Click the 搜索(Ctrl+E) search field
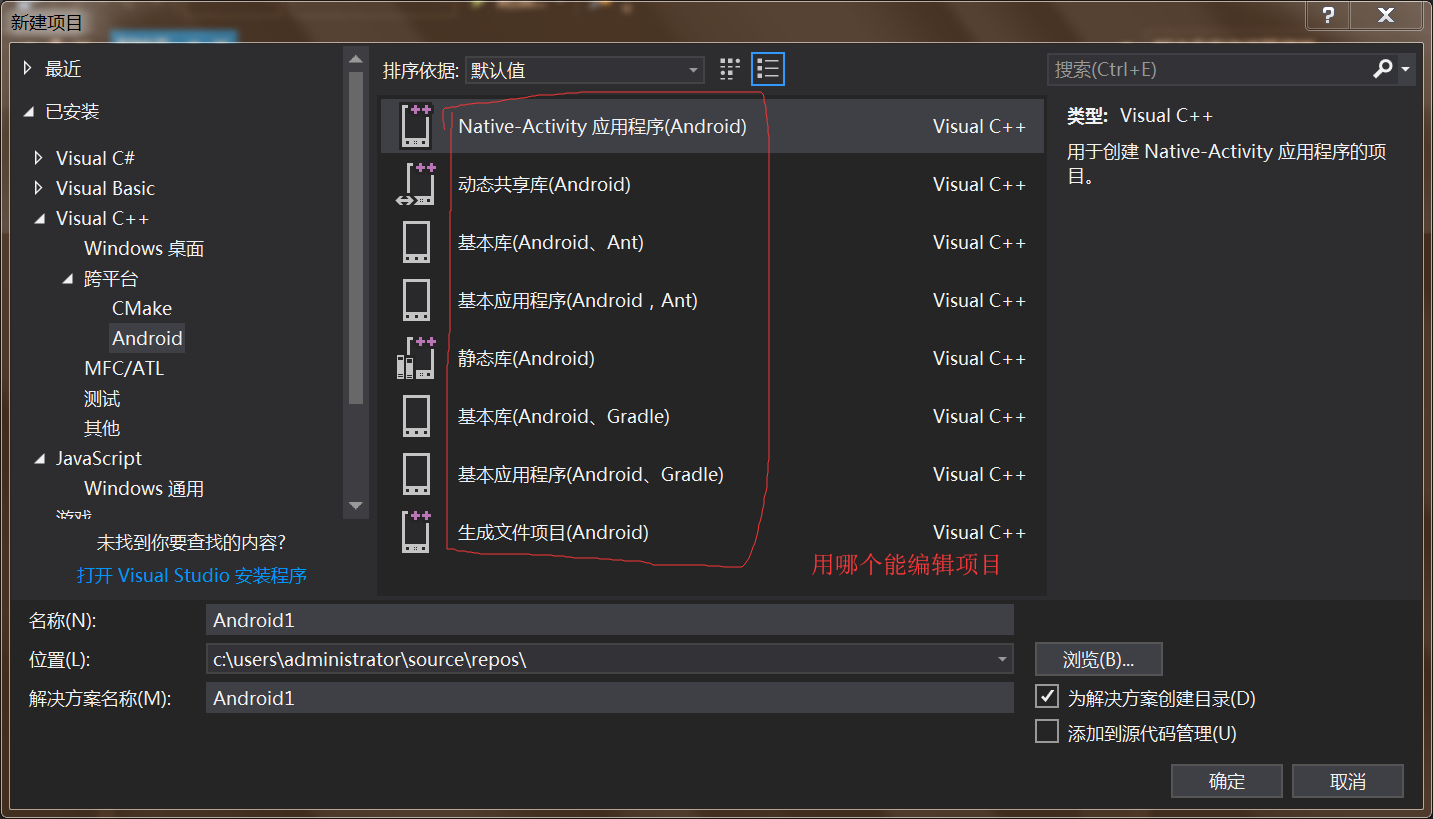This screenshot has height=819, width=1433. point(1210,69)
